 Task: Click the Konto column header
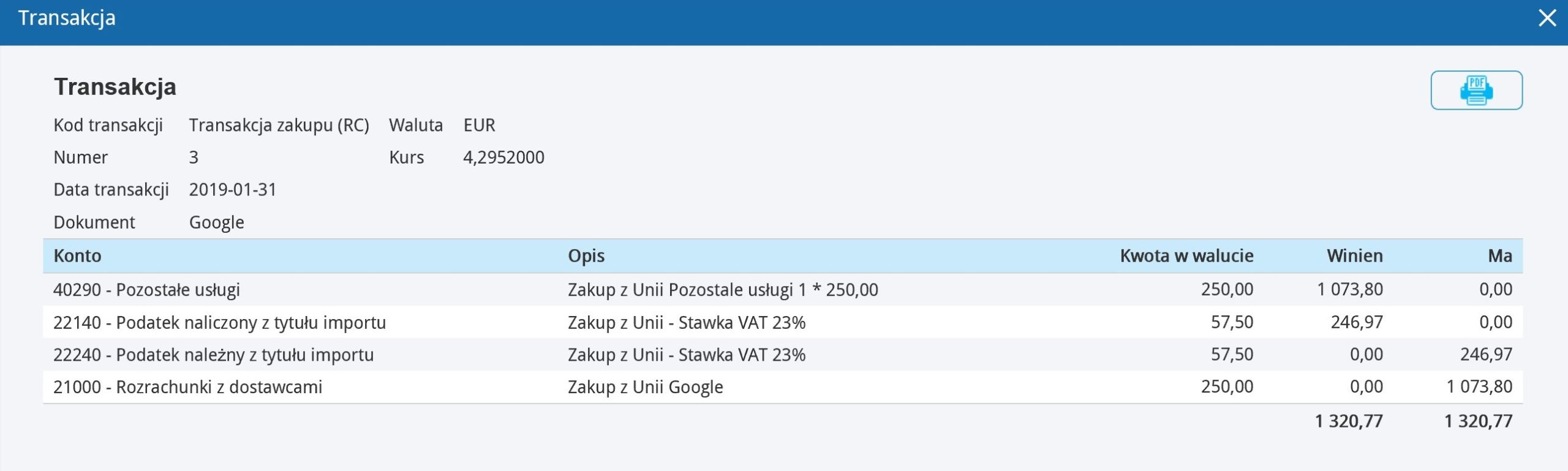[77, 255]
